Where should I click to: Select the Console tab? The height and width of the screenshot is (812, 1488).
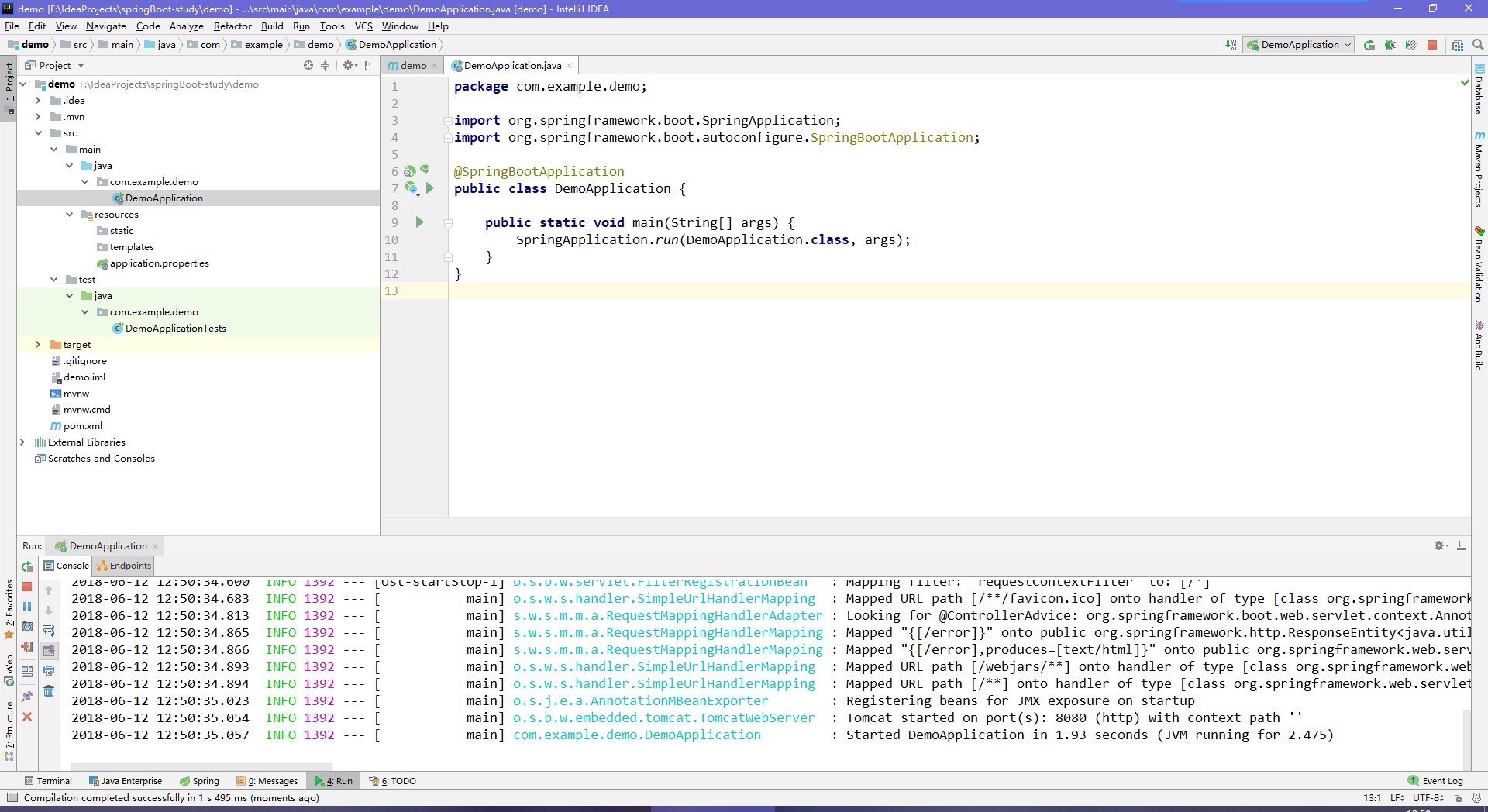coord(67,566)
